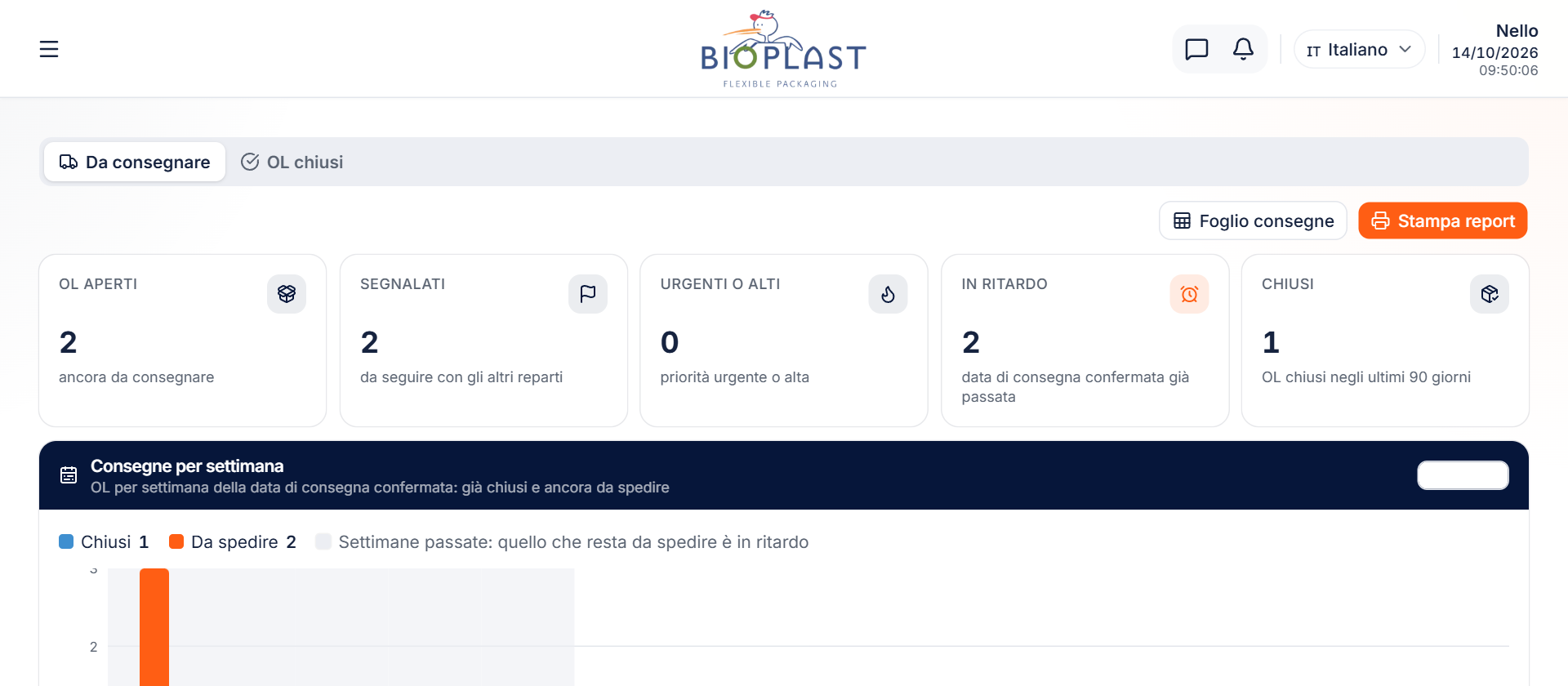
Task: Click 'OL chiusi negli ultimi 90 giorni'
Action: 1366,377
